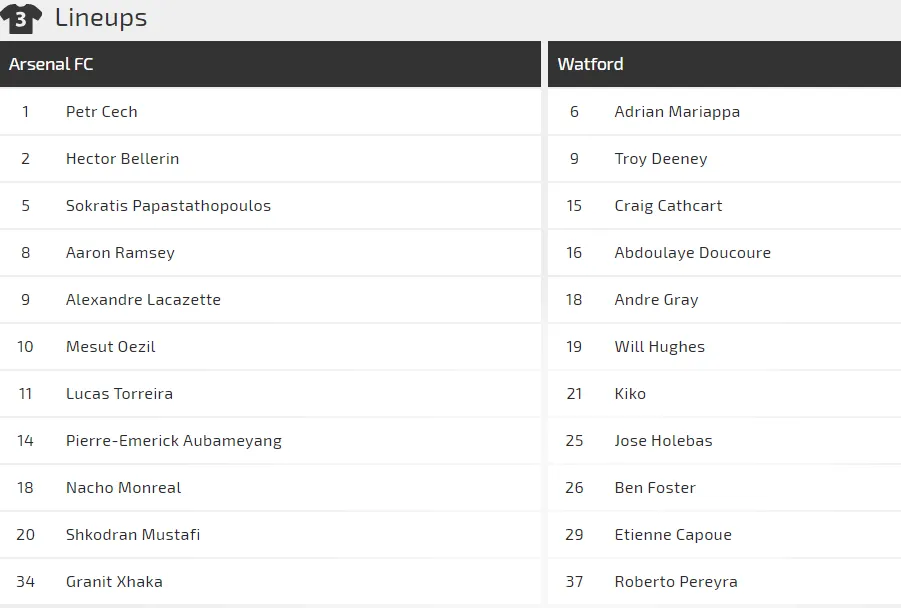Viewport: 901px width, 608px height.
Task: Open Petr Cech player link
Action: point(101,112)
